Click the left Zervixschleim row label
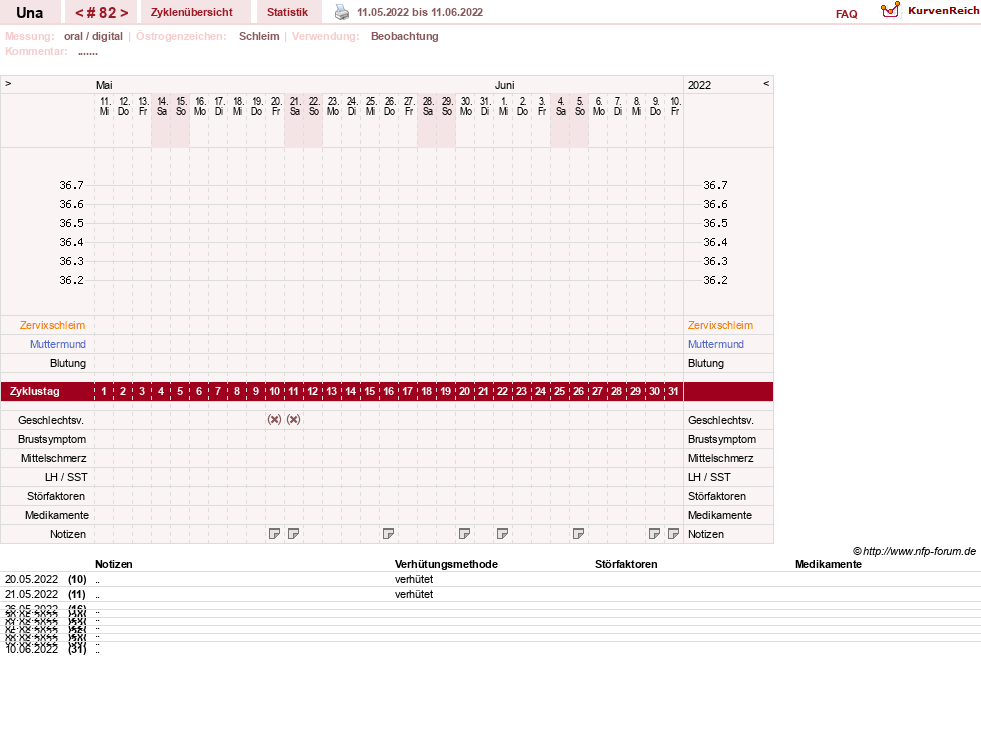The height and width of the screenshot is (743, 981). point(53,325)
